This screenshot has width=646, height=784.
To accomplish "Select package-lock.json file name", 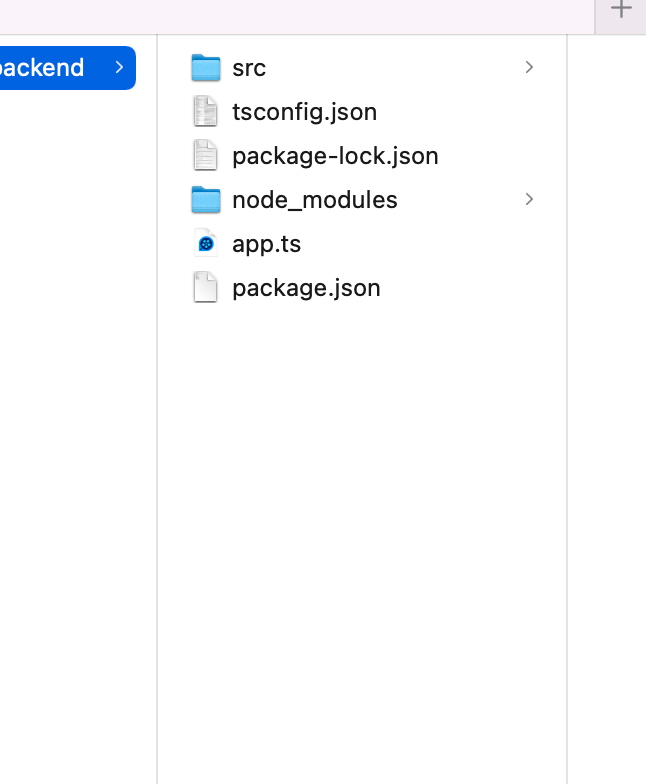I will click(335, 156).
